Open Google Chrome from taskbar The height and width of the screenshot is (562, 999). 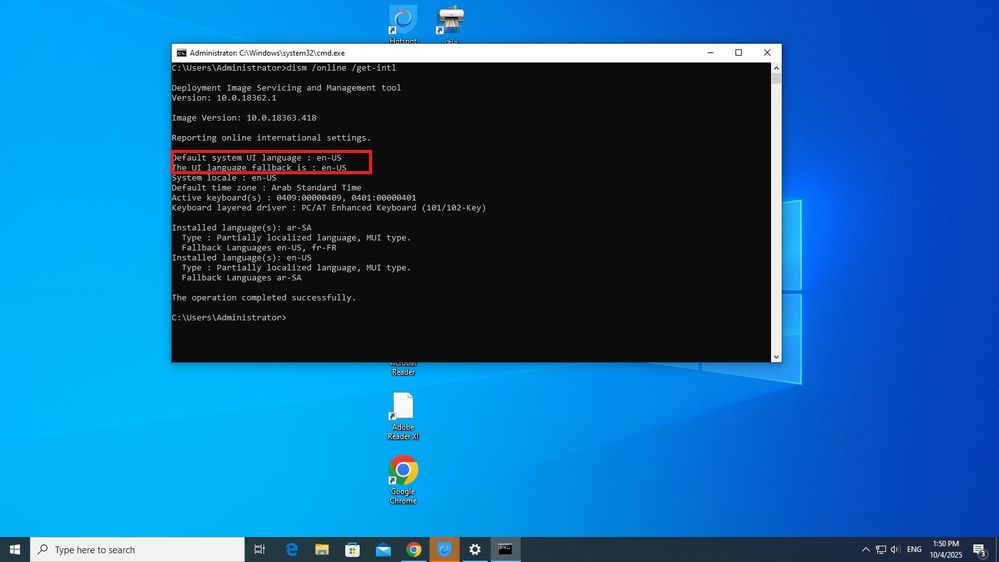(413, 549)
